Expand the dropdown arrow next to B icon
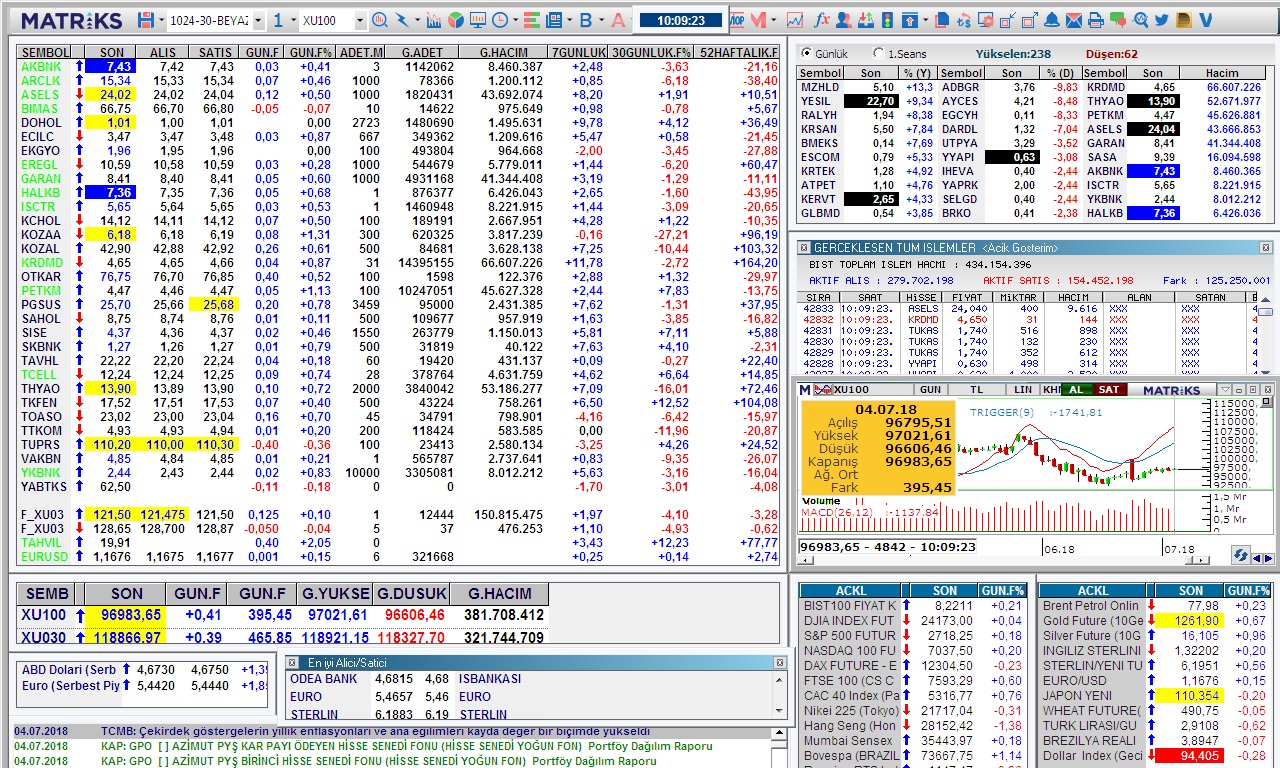1280x768 pixels. pos(602,20)
